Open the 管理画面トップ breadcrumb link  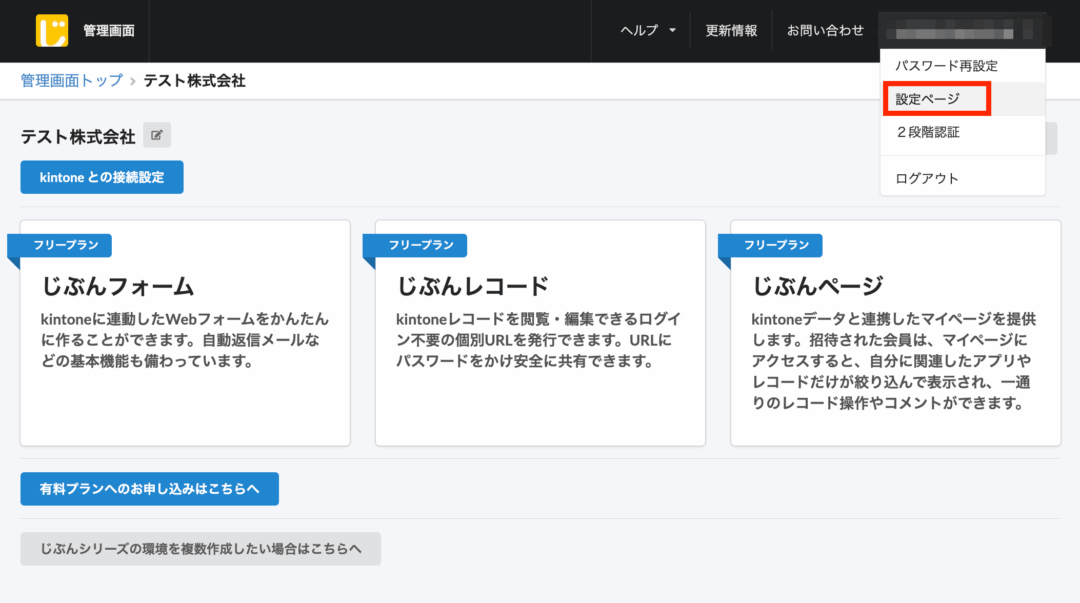coord(70,81)
